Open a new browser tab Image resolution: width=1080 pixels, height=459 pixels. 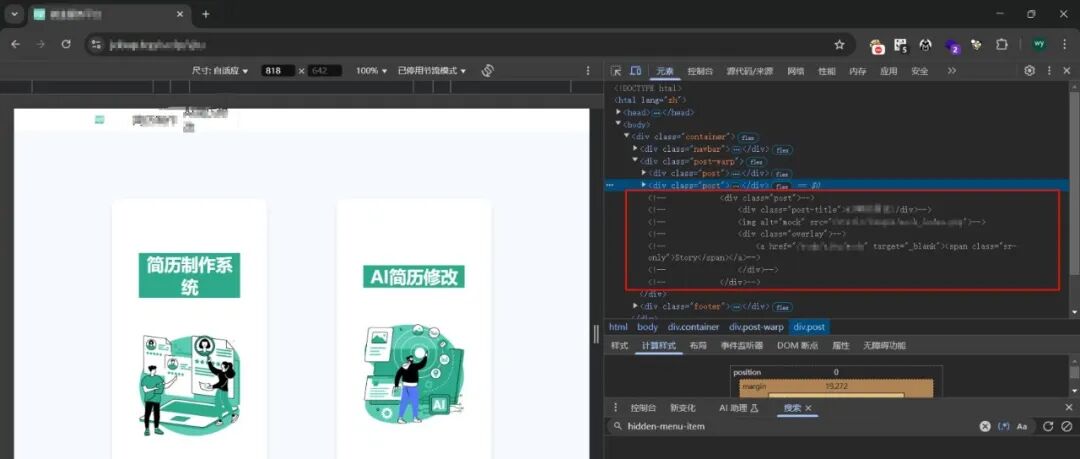coord(205,14)
